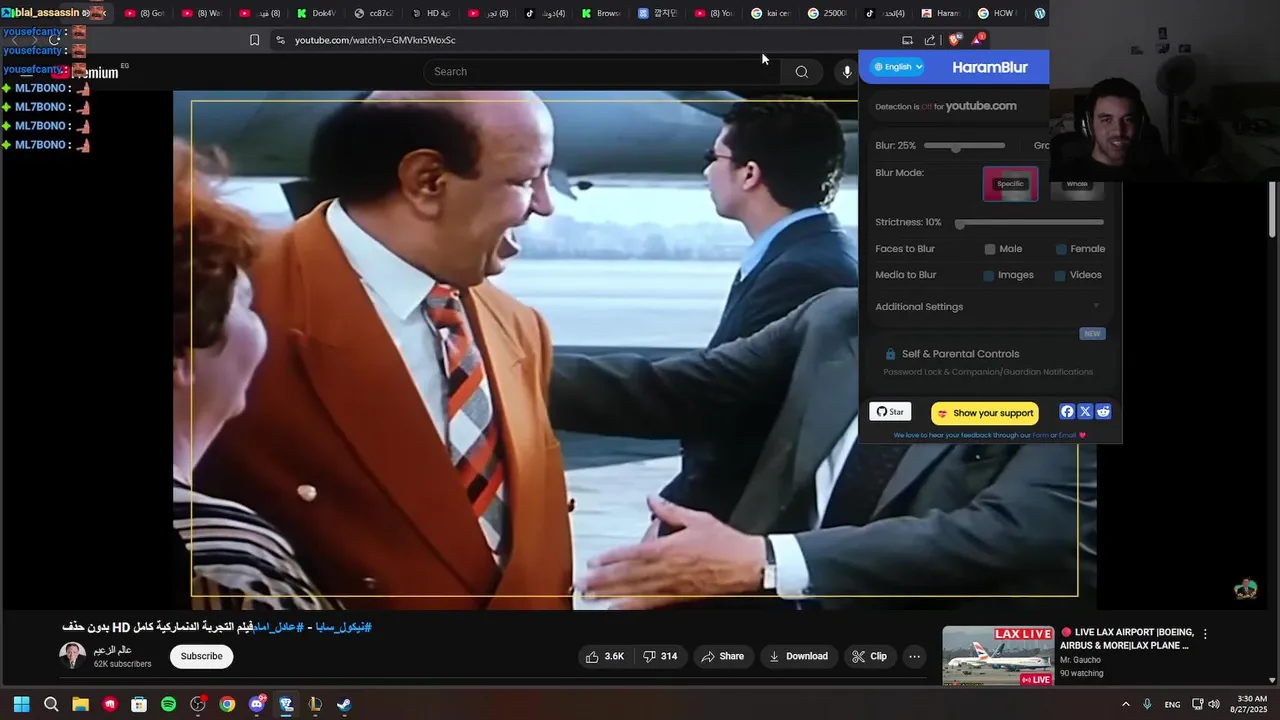This screenshot has width=1280, height=720.
Task: Open the site settings icon beside URL
Action: pos(280,40)
